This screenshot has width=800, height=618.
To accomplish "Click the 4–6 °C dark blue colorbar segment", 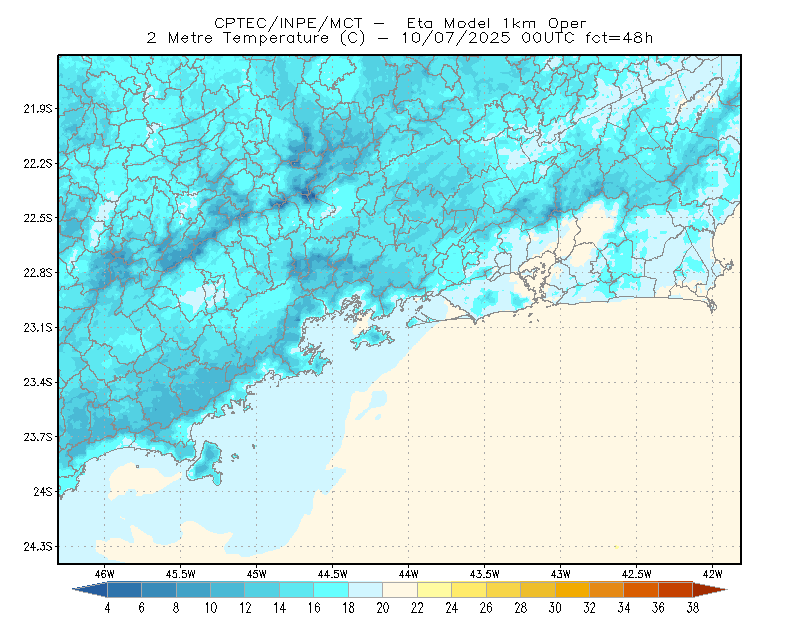I will coord(124,589).
